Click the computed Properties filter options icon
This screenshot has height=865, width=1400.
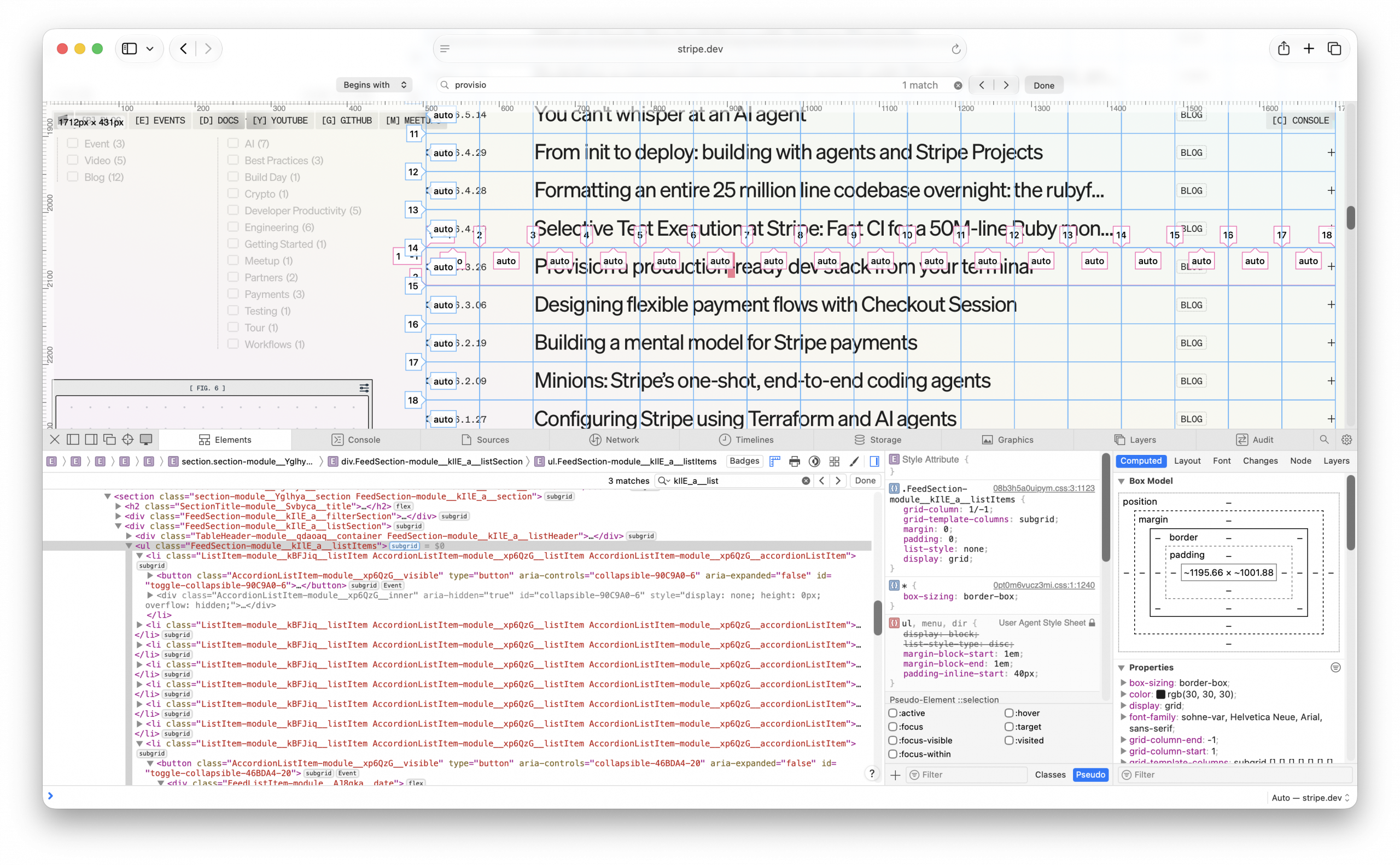tap(1335, 668)
